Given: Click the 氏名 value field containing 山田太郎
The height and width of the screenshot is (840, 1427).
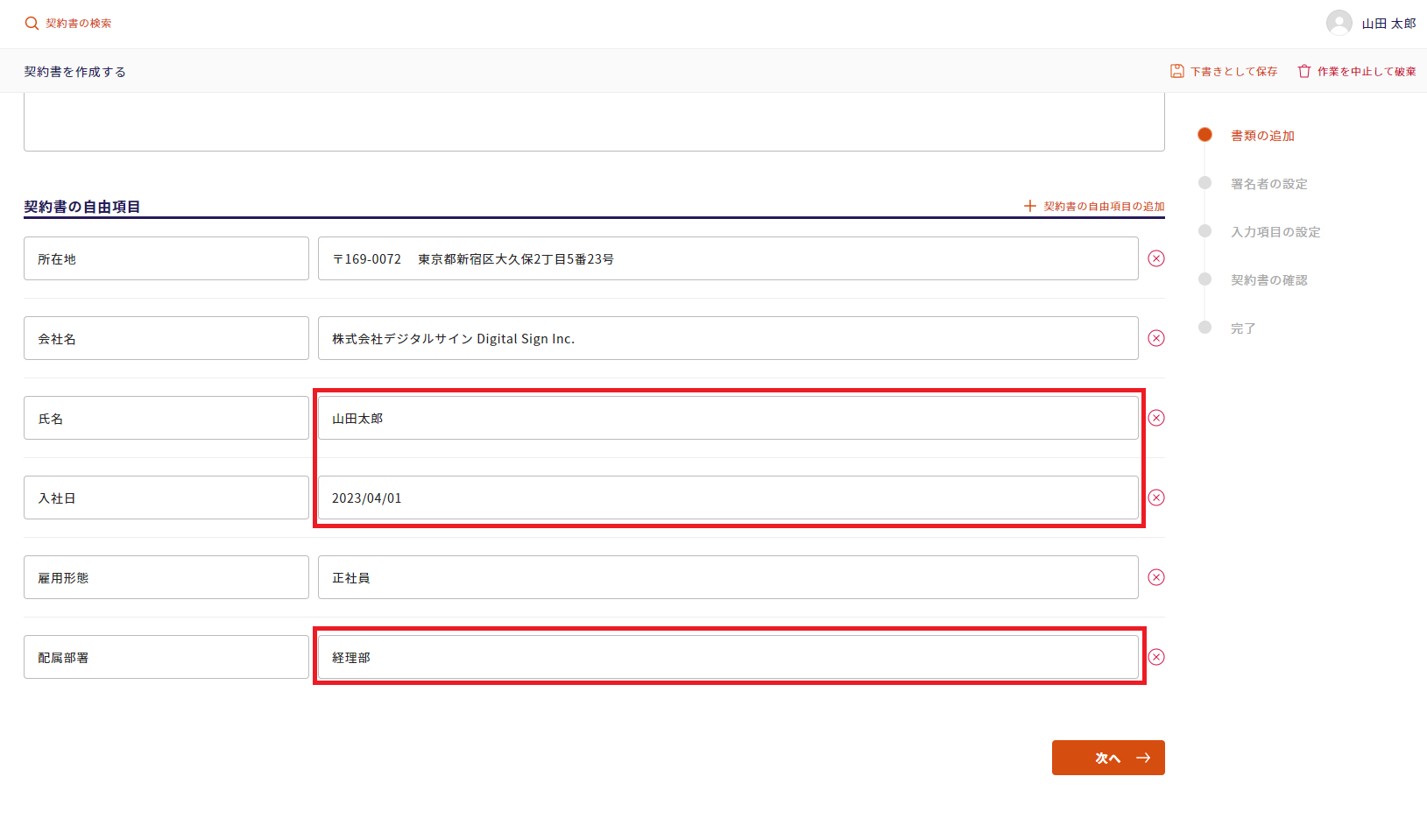Looking at the screenshot, I should click(x=727, y=418).
